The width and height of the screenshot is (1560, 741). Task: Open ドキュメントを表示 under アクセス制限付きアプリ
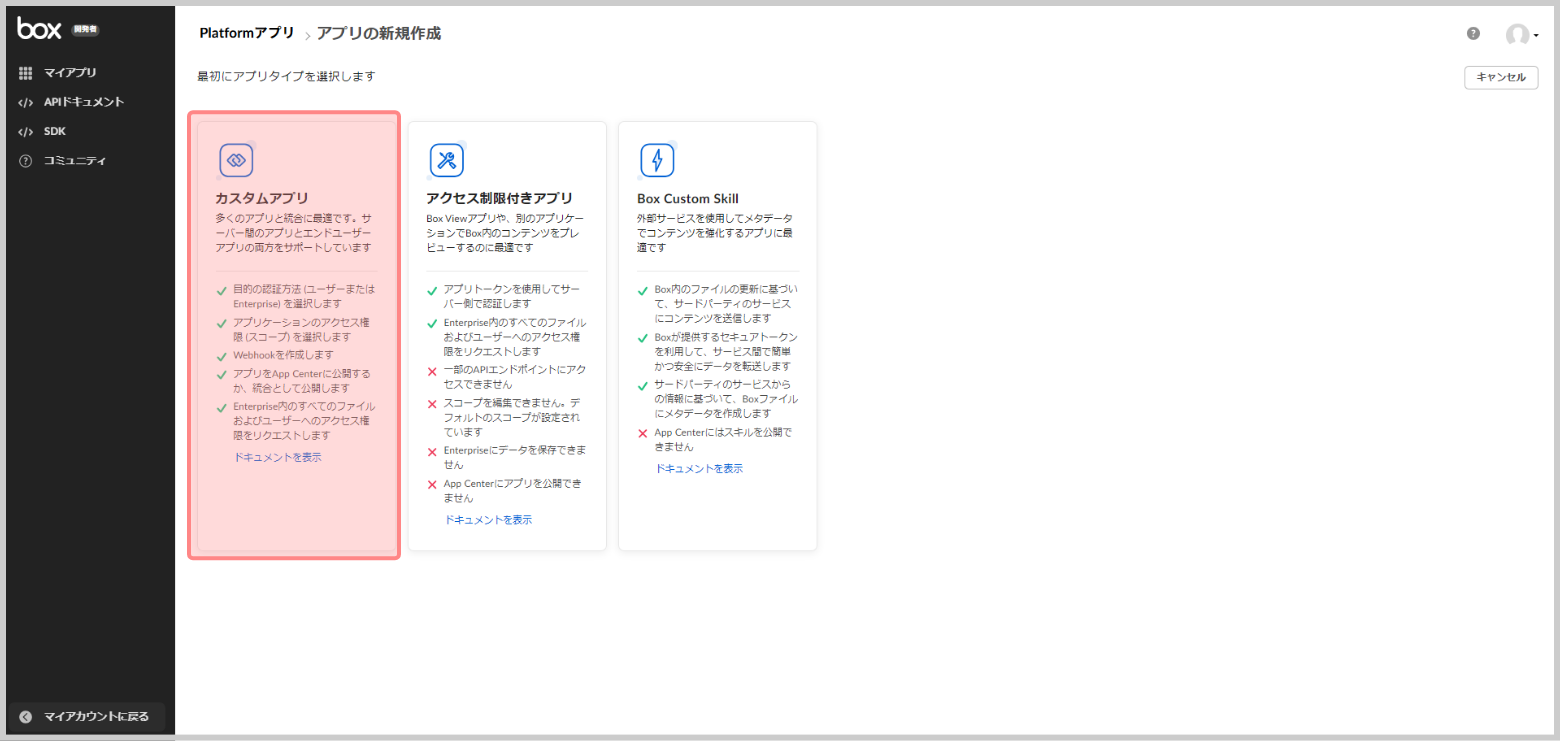488,520
